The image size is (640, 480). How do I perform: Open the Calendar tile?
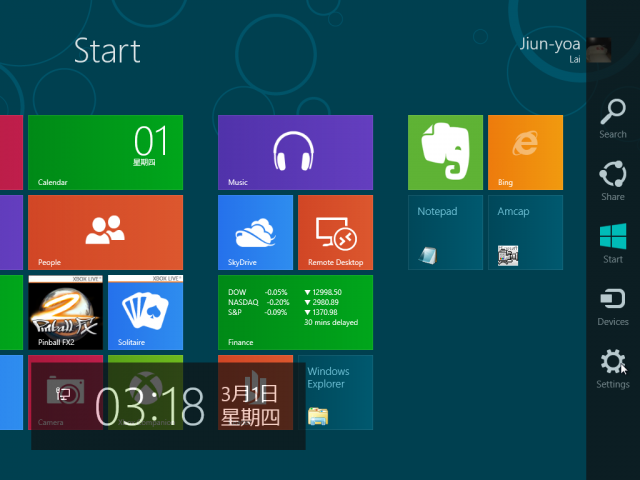click(105, 152)
